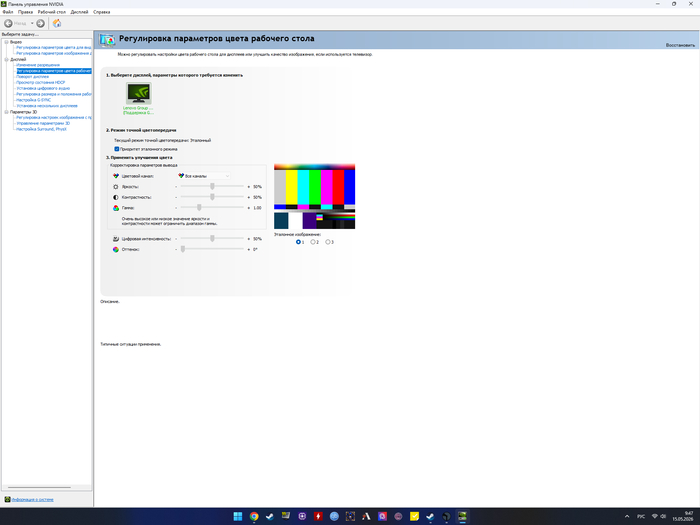Click the Яркость brightness slider thumb
The height and width of the screenshot is (525, 700).
point(212,187)
